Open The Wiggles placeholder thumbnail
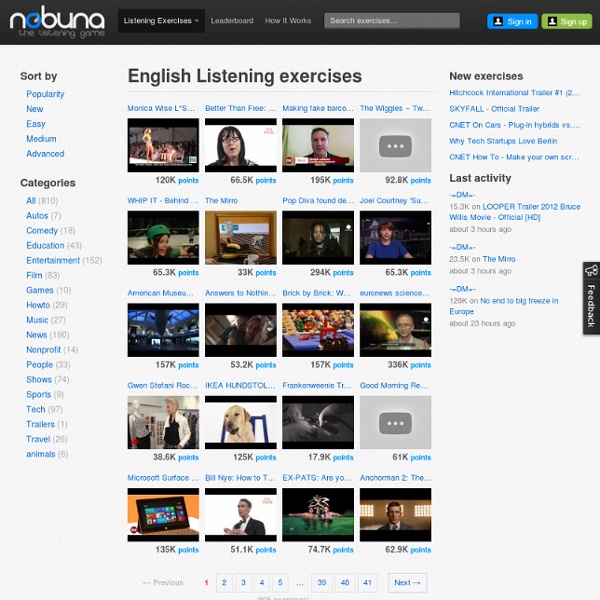The height and width of the screenshot is (600, 600). pos(395,145)
